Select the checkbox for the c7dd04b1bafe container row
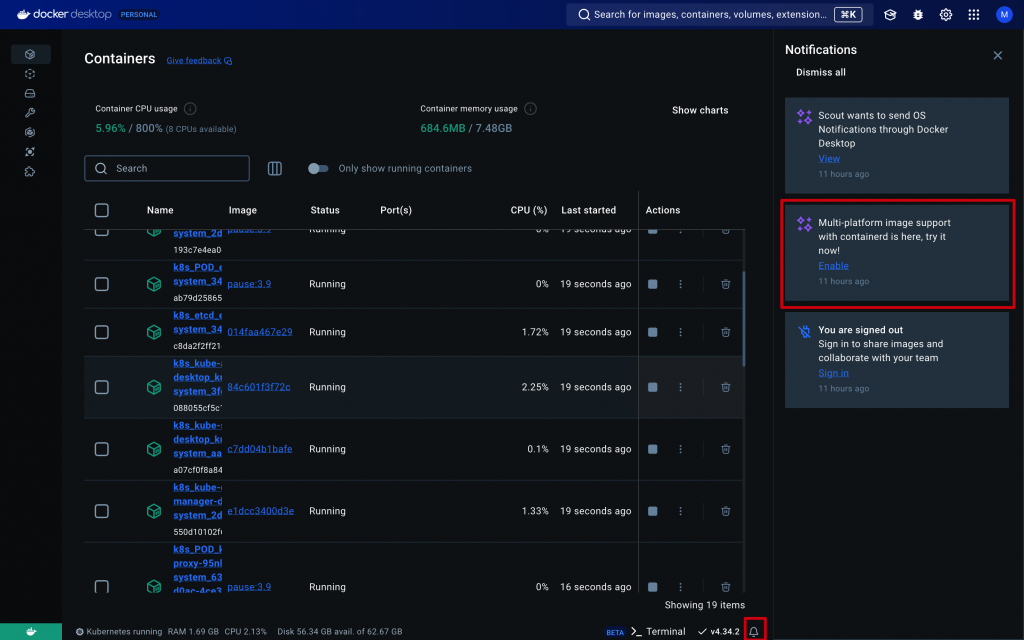The height and width of the screenshot is (640, 1024). pos(102,449)
